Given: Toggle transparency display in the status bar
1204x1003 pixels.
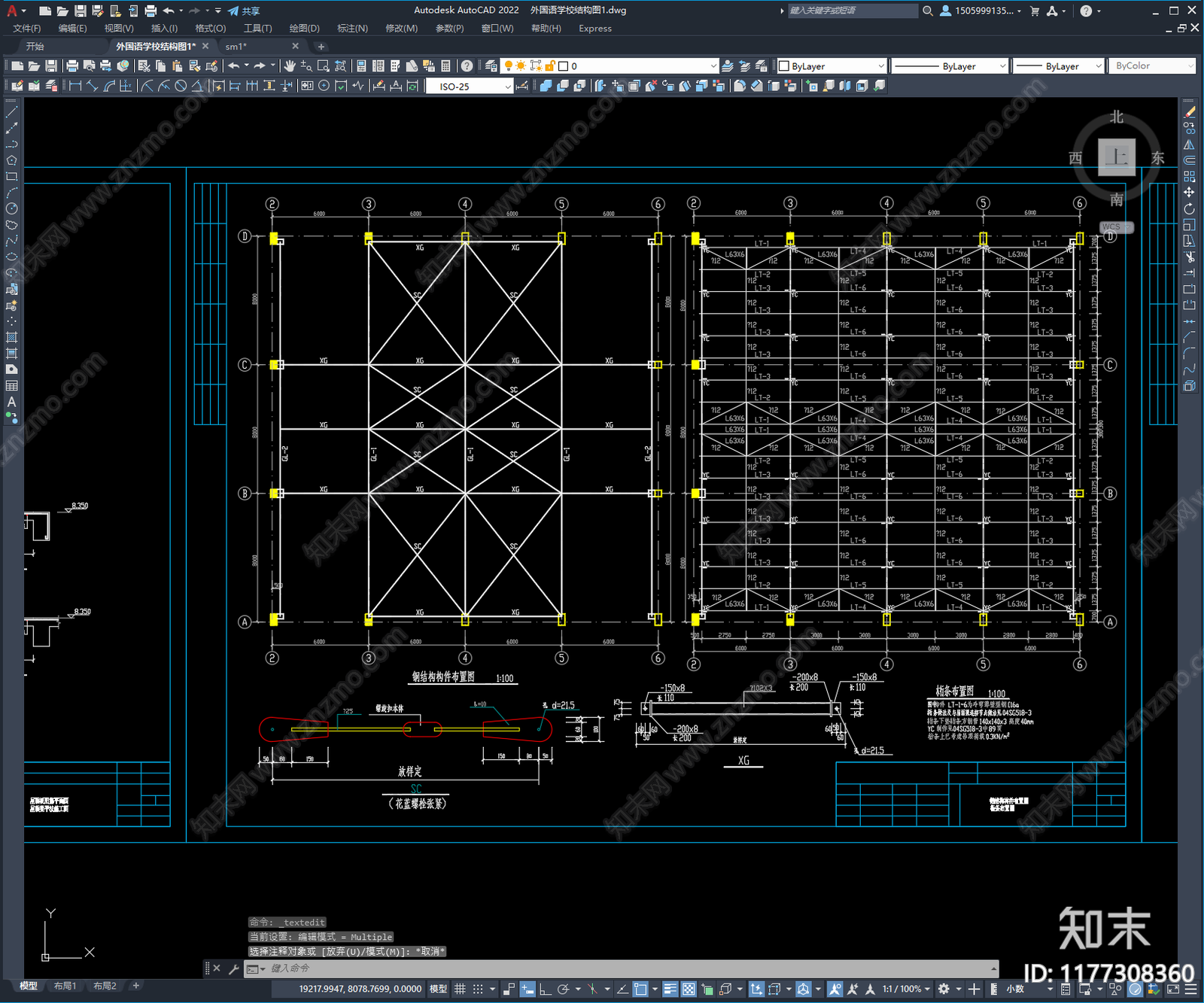Looking at the screenshot, I should click(689, 989).
